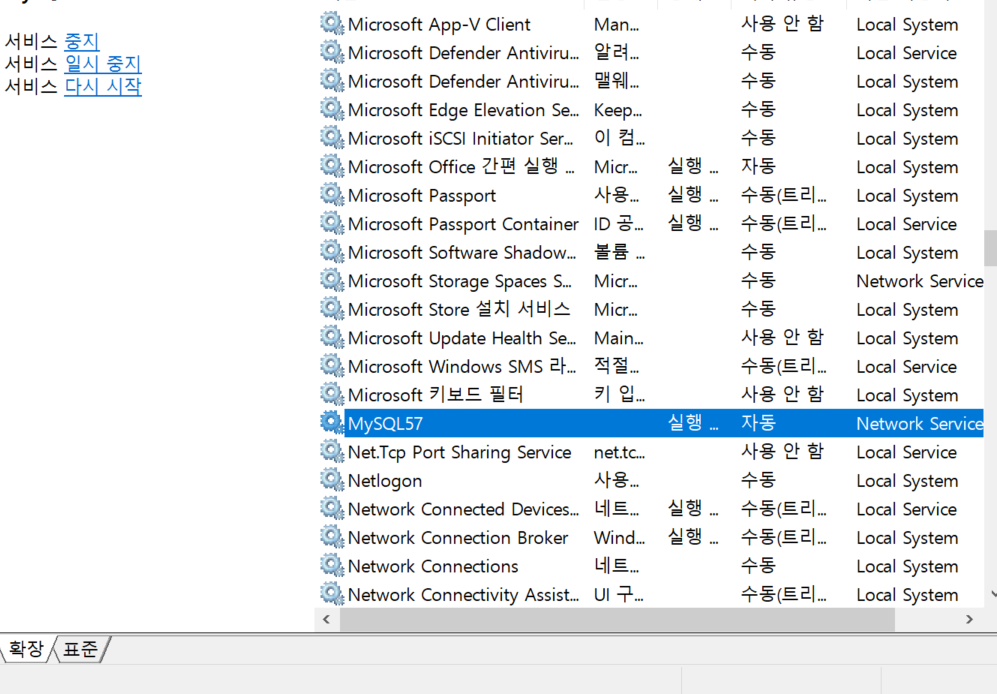Select the Microsoft Software Shadow... service name
The height and width of the screenshot is (694, 997).
click(462, 253)
